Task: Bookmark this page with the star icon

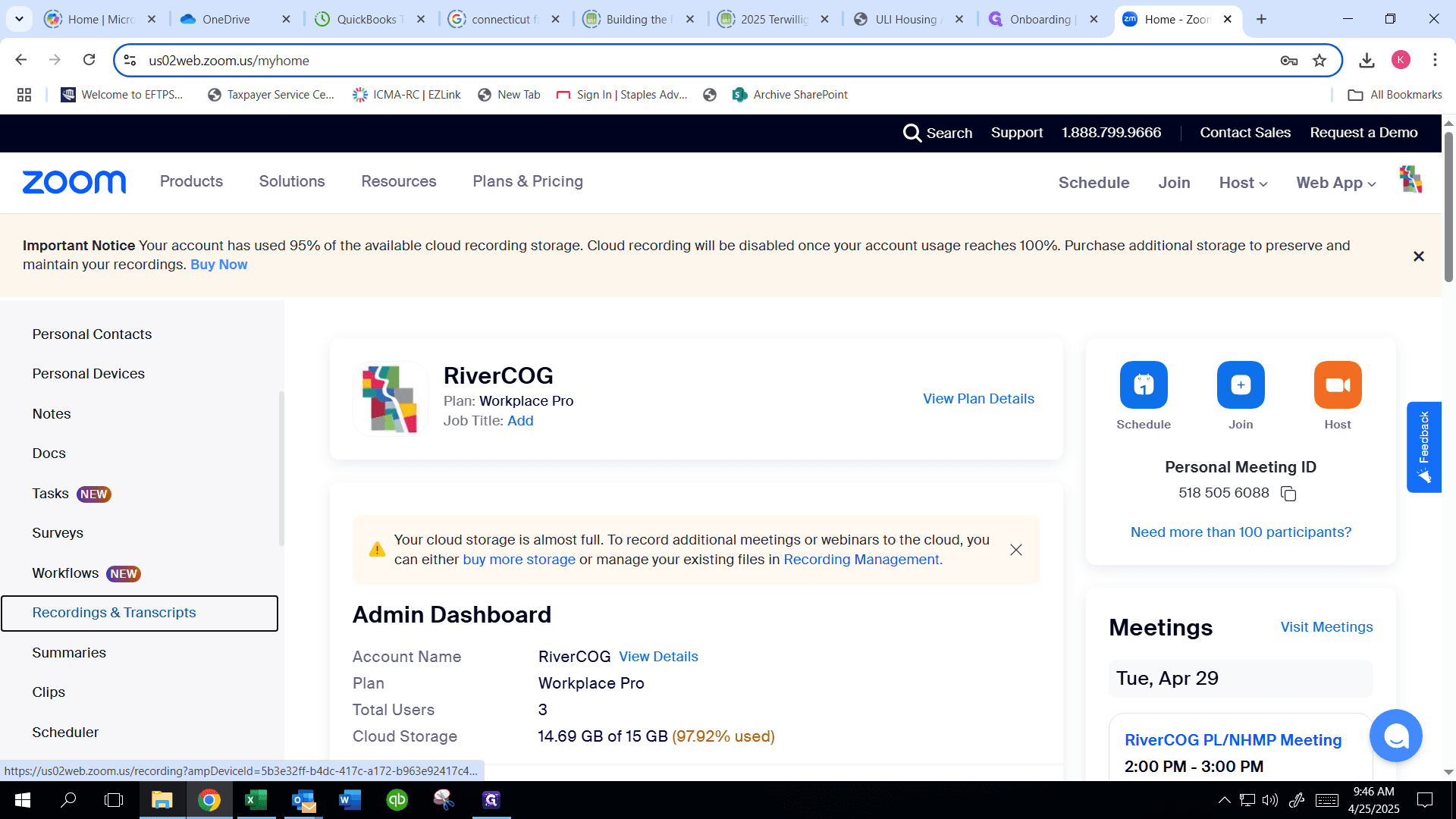Action: (x=1319, y=61)
